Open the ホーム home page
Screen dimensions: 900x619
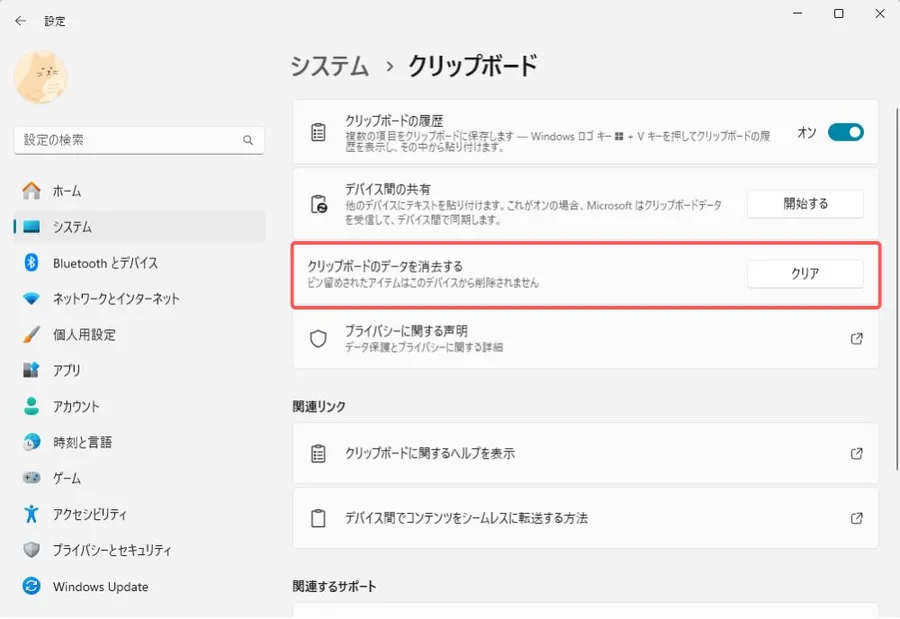67,191
